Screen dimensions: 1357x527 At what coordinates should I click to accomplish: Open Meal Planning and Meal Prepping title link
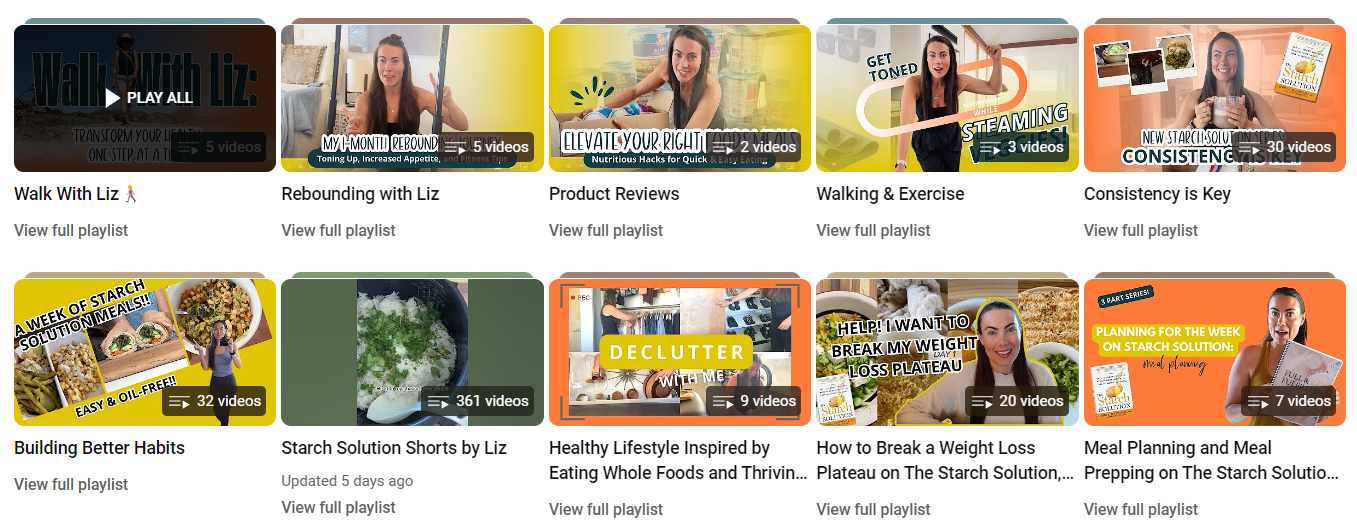pos(1212,460)
